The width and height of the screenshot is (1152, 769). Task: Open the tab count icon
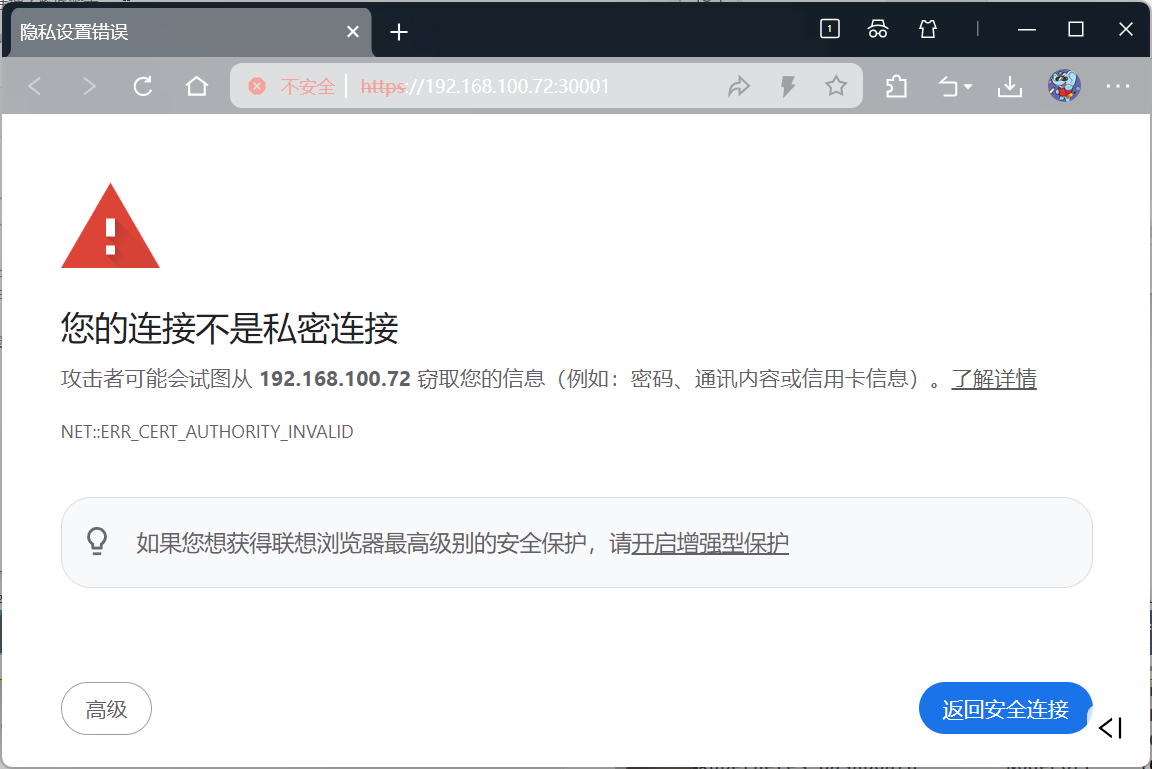point(829,29)
